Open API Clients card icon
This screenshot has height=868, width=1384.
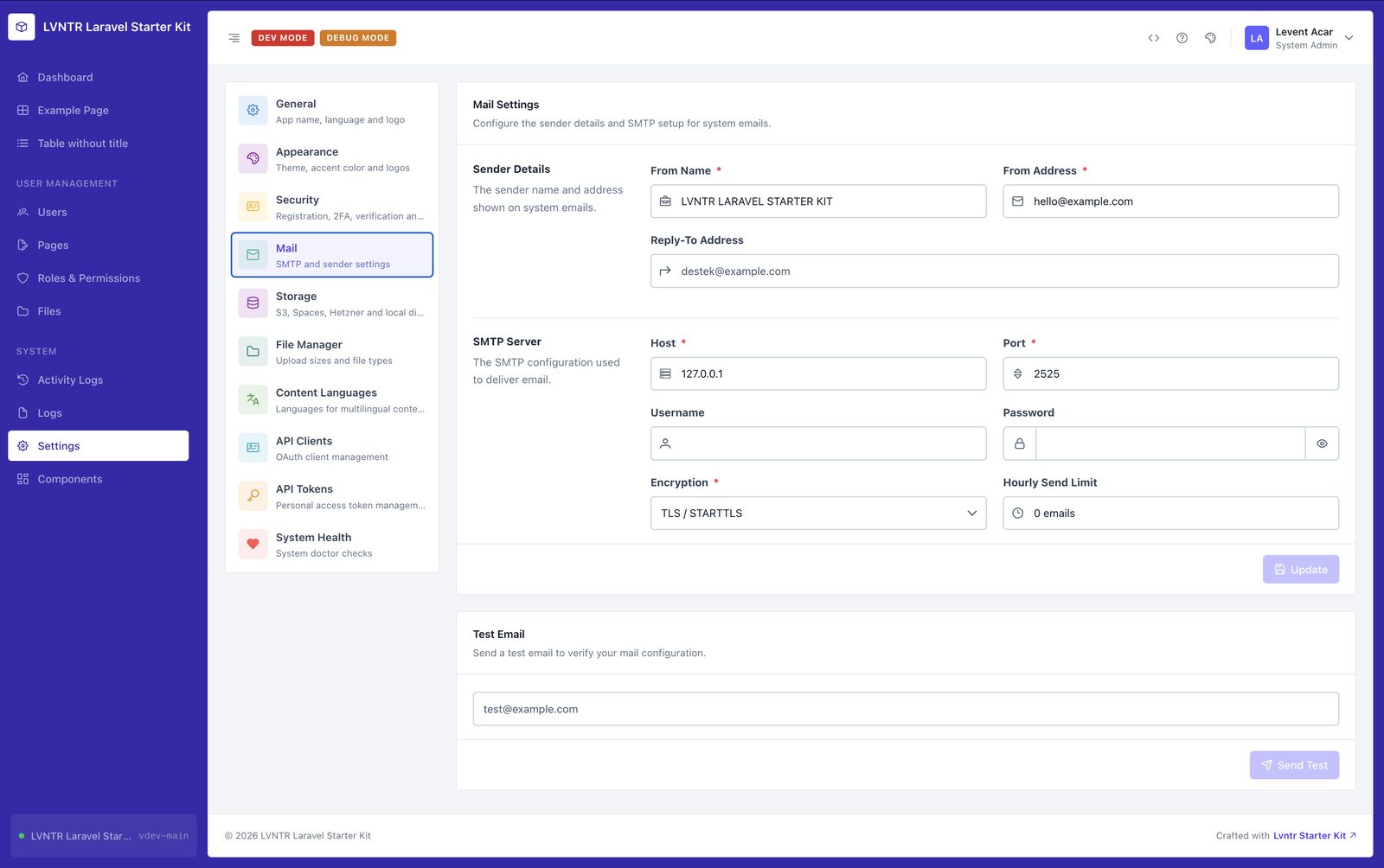click(253, 448)
